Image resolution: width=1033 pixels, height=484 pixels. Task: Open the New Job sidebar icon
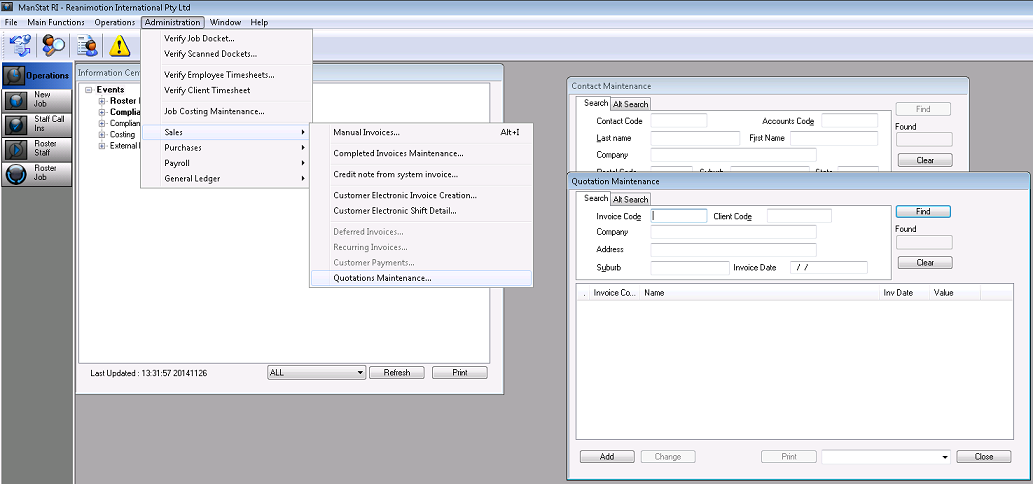click(x=17, y=100)
